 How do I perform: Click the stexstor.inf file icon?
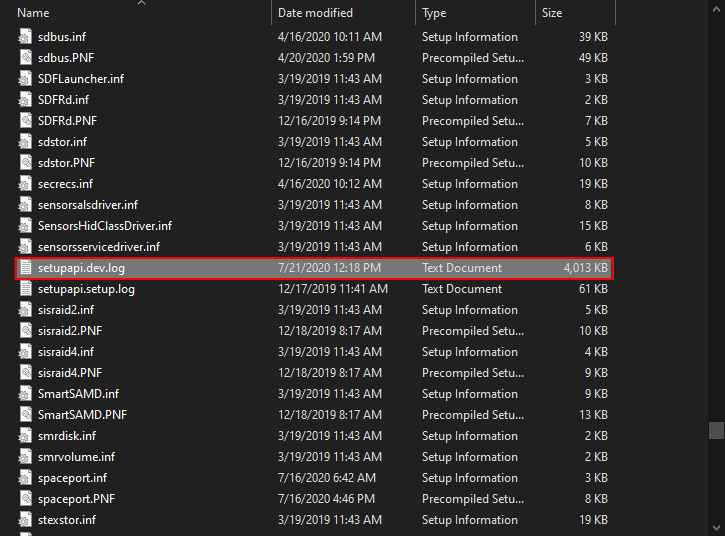25,520
